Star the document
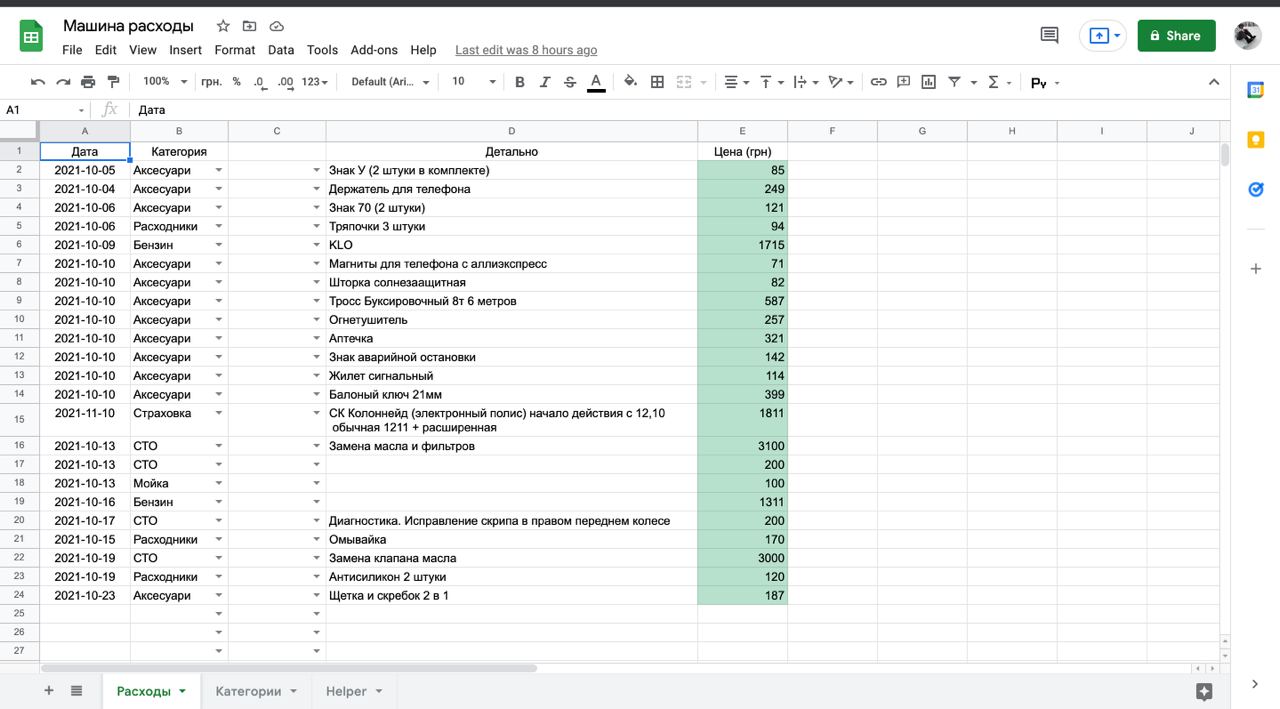 (x=223, y=26)
